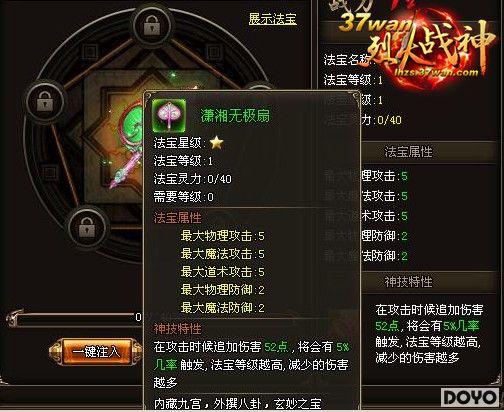504x412 pixels.
Task: Click the red 神技特性 heading in the tooltip
Action: (x=177, y=329)
